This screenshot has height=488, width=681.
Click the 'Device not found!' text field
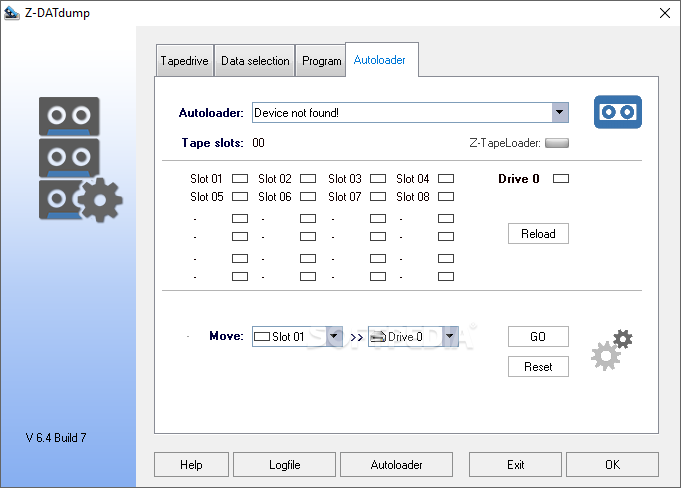(402, 112)
